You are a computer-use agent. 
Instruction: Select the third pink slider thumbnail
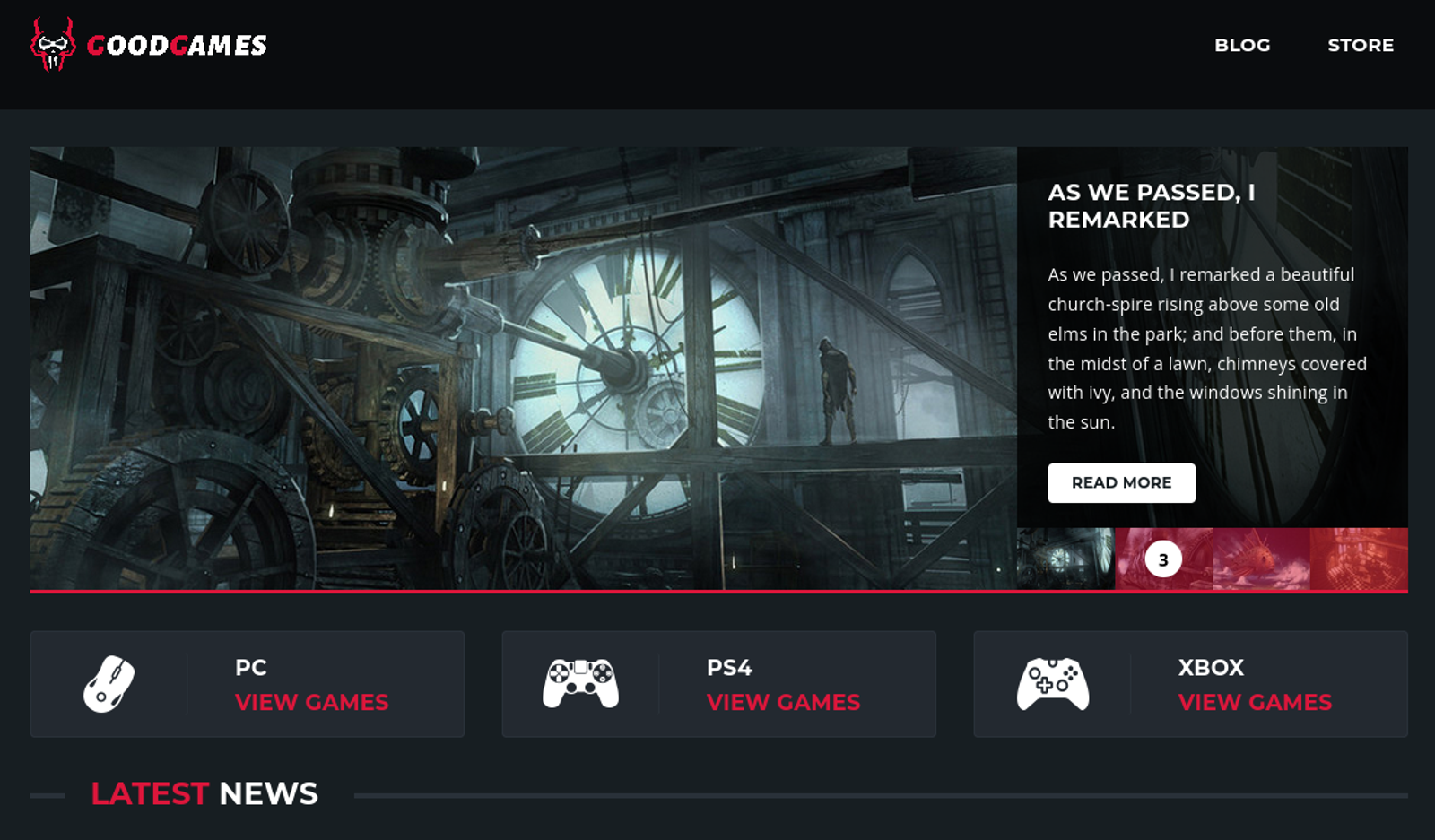[x=1261, y=559]
